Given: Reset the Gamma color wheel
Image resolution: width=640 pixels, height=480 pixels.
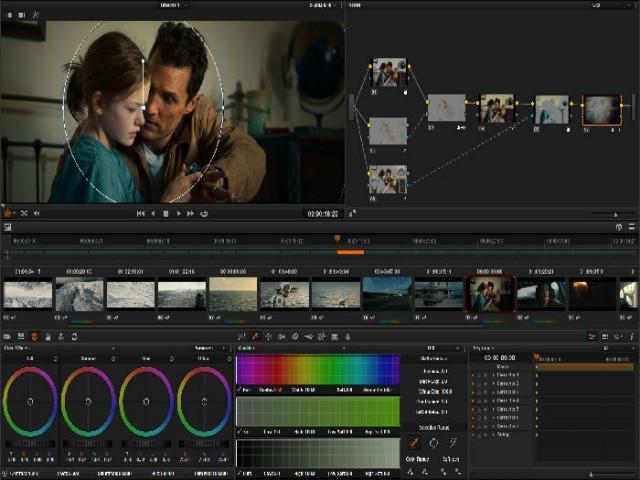Looking at the screenshot, I should [x=113, y=359].
